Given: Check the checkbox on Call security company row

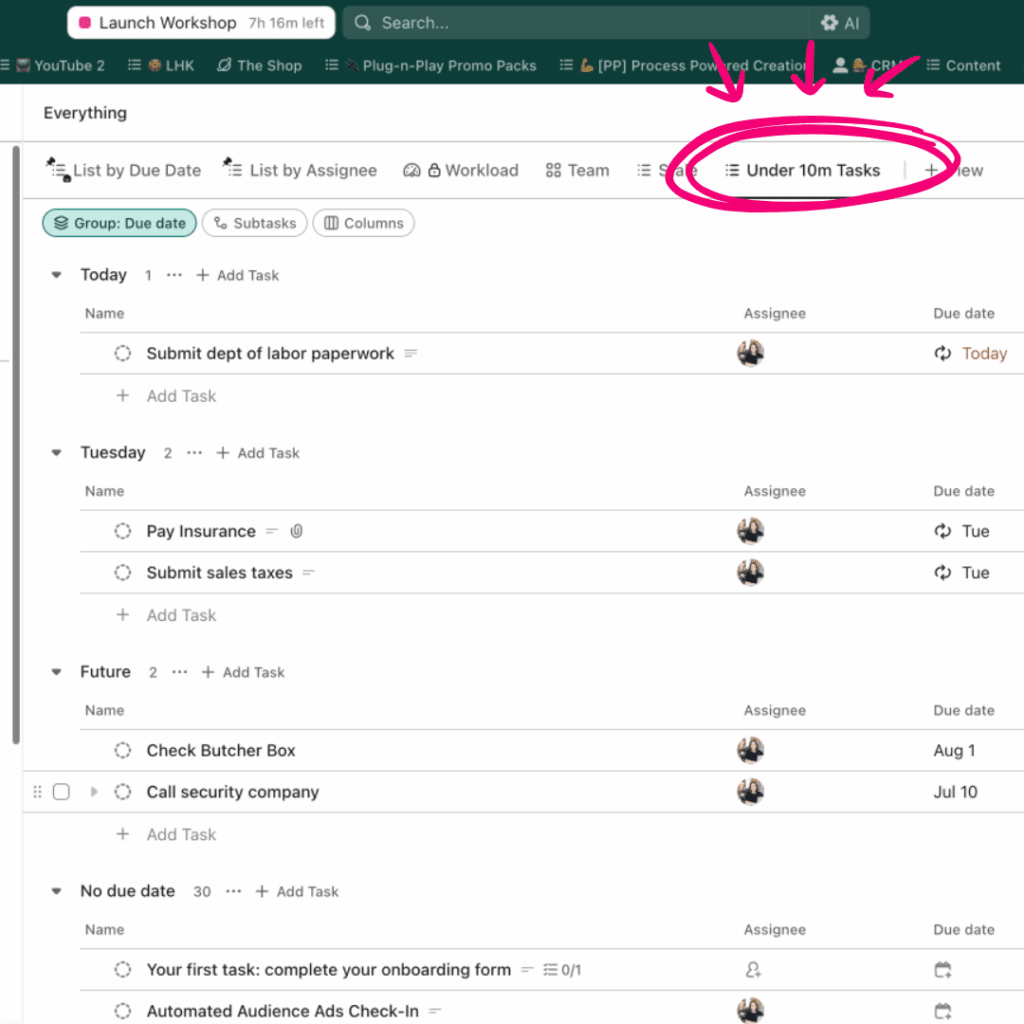Looking at the screenshot, I should point(61,791).
